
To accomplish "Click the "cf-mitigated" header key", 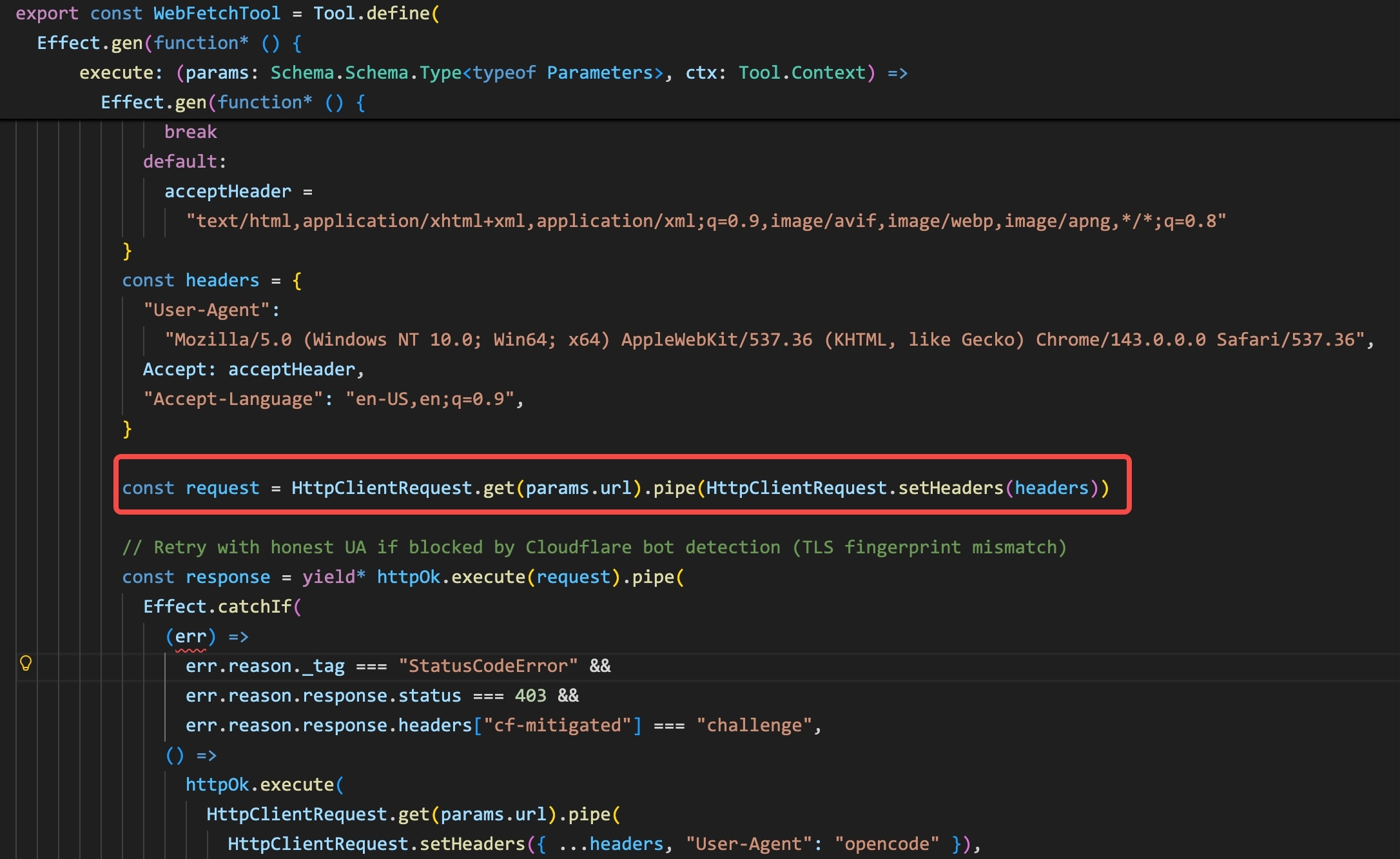I will [x=557, y=726].
